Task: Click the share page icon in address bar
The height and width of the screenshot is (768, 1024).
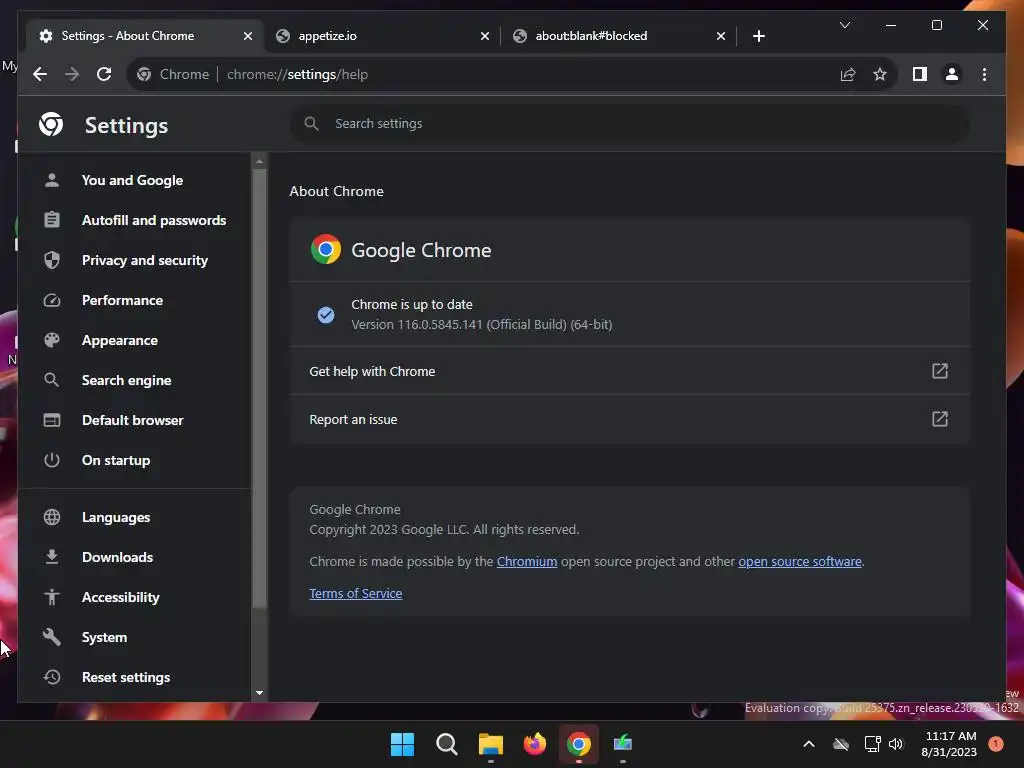Action: [848, 74]
